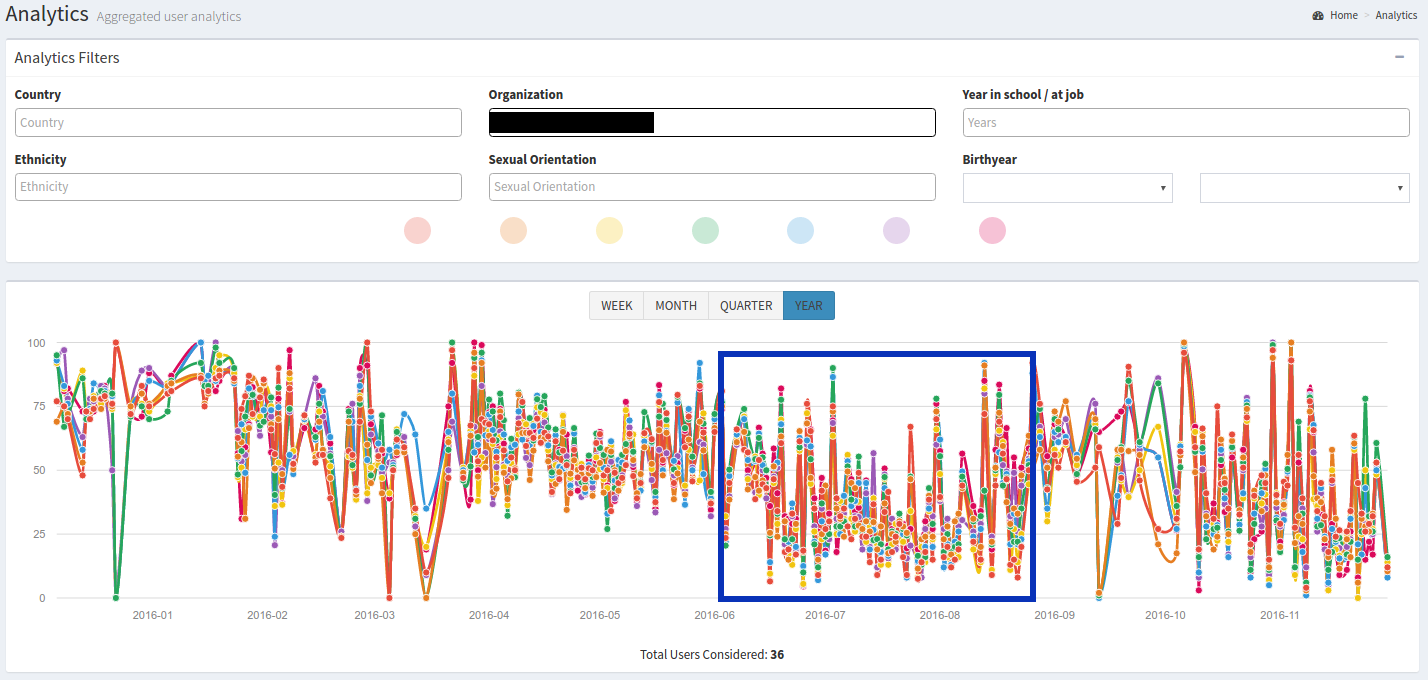
Task: Click the Analytics breadcrumb item
Action: point(1396,16)
